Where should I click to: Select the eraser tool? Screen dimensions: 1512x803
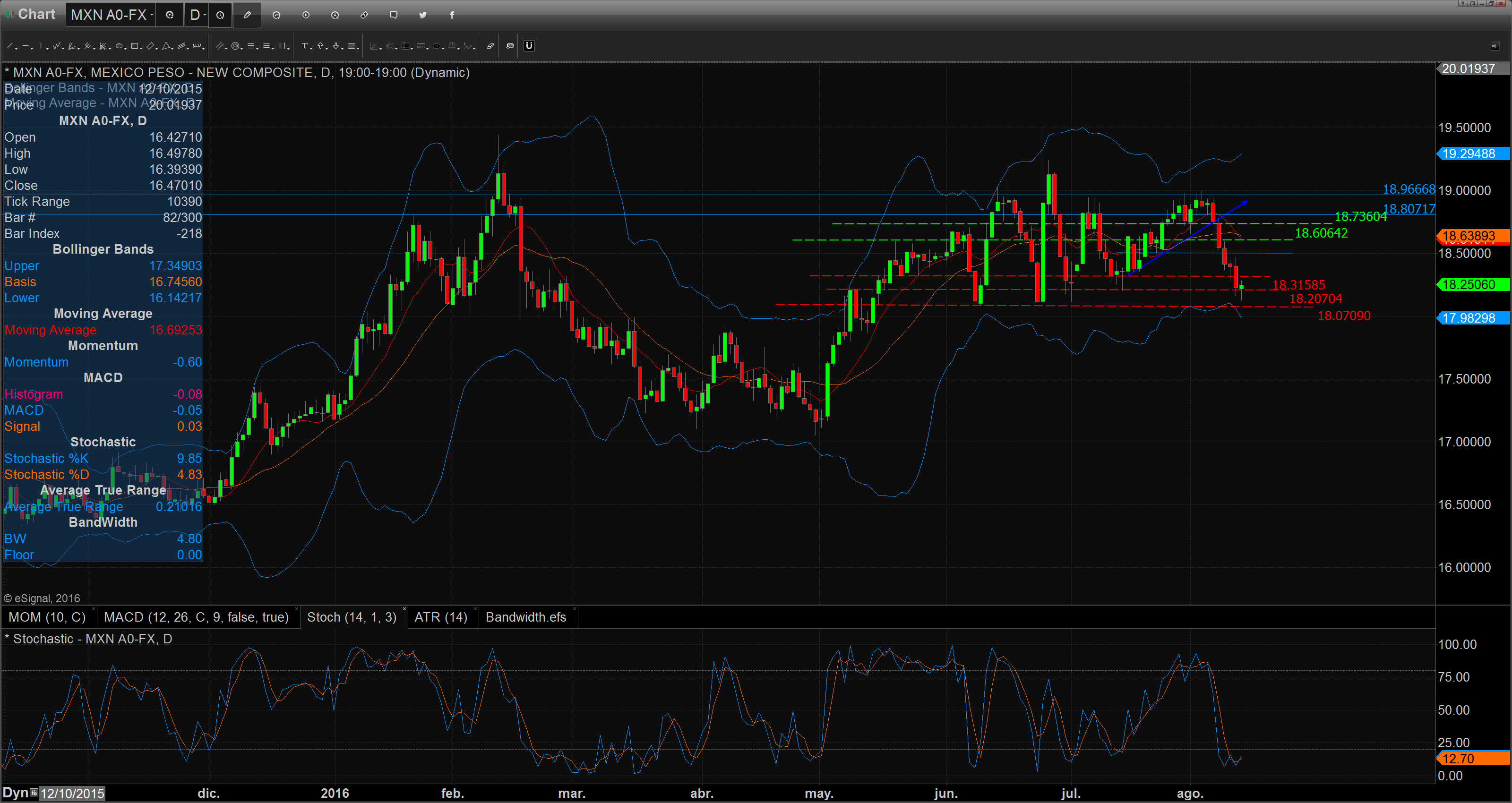coord(491,46)
